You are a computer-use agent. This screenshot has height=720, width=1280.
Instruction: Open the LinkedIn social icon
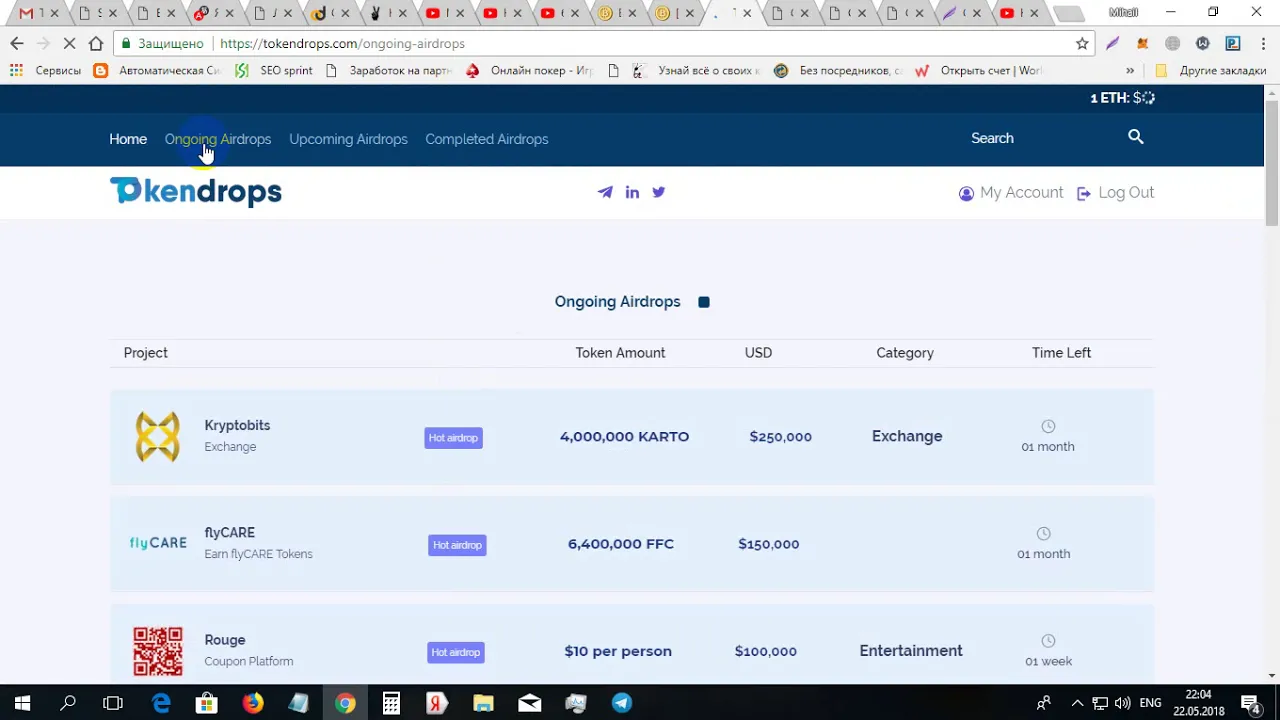[x=632, y=192]
